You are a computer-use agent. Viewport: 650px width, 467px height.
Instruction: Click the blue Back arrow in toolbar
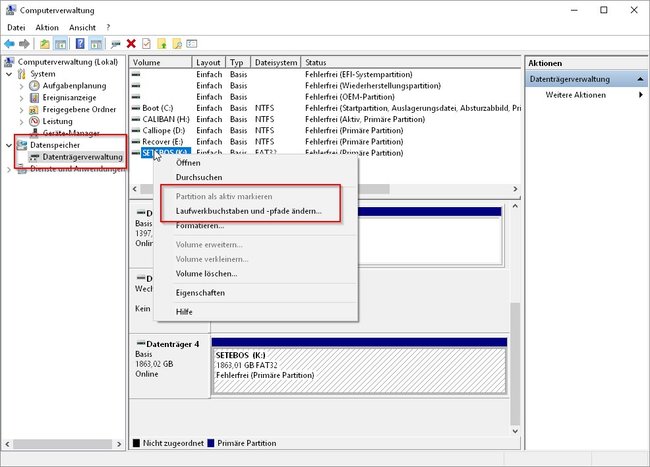tap(9, 44)
